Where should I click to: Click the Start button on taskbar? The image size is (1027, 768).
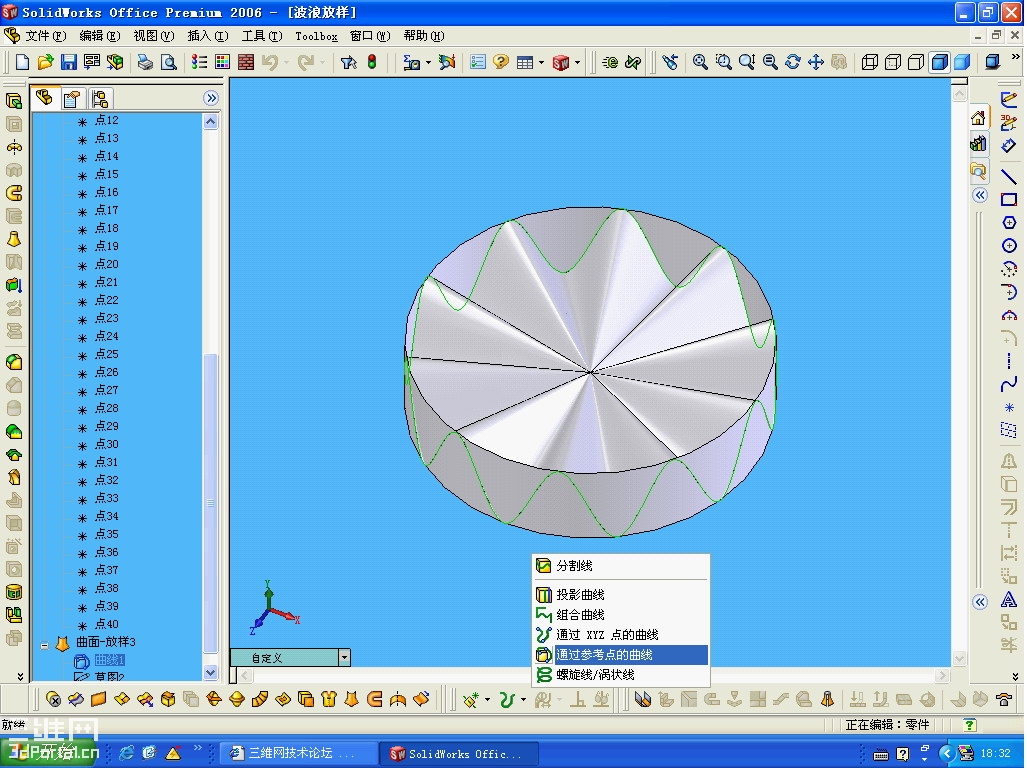tap(50, 754)
